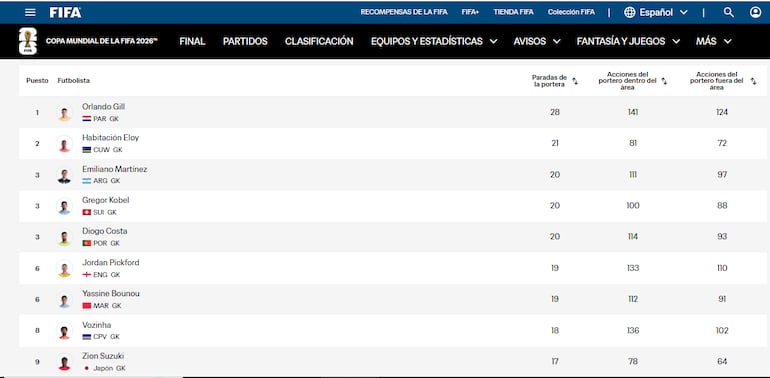Sort by Paradas de la portera arrows
This screenshot has width=770, height=378.
tap(575, 81)
